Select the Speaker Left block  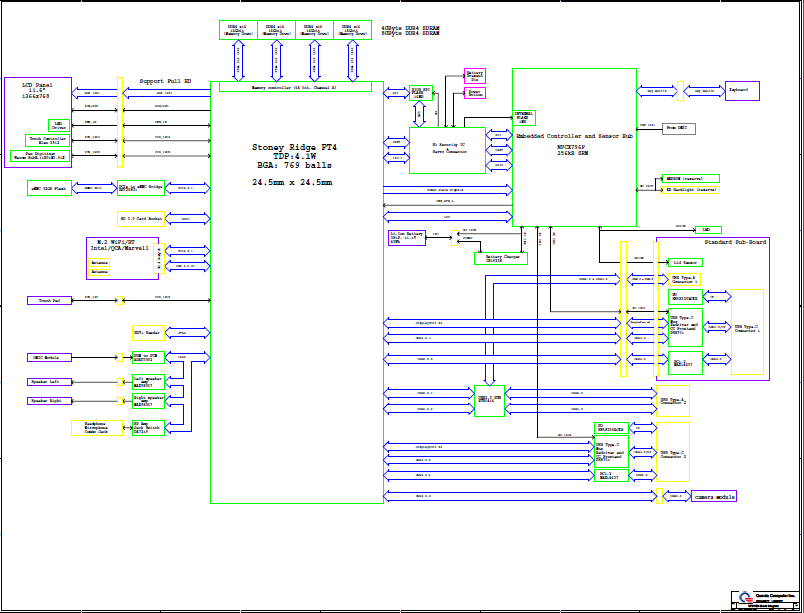click(49, 381)
